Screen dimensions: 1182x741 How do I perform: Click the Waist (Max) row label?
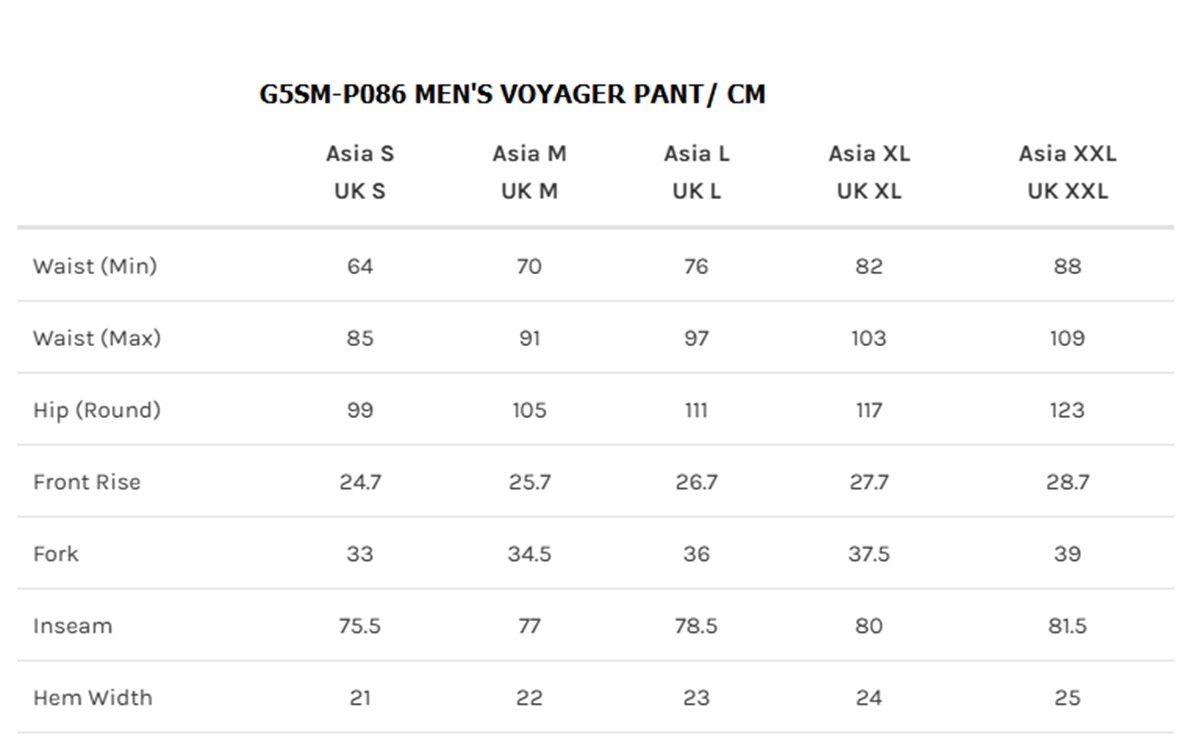tap(96, 338)
